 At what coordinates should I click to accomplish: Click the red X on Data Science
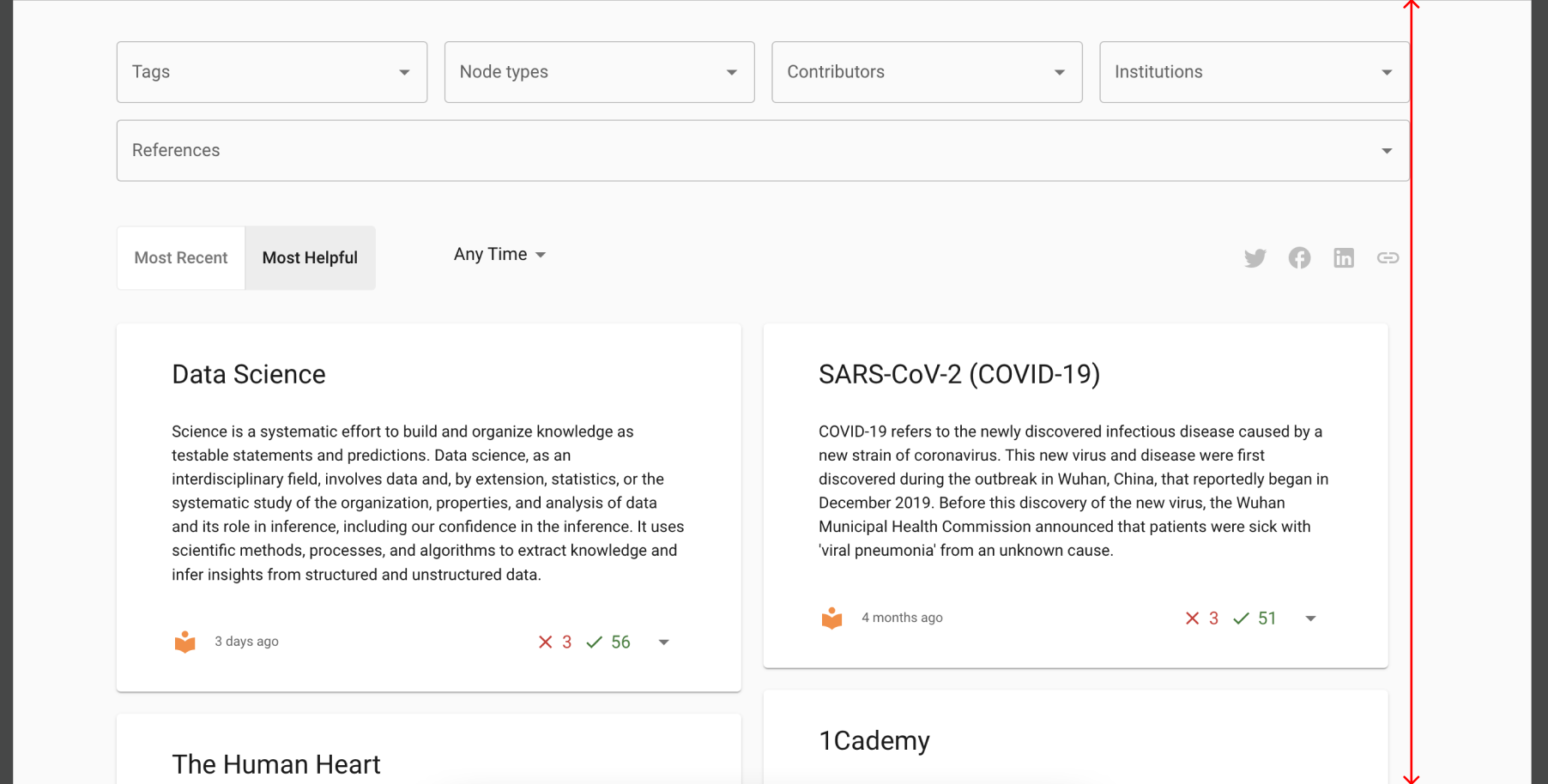(x=545, y=642)
